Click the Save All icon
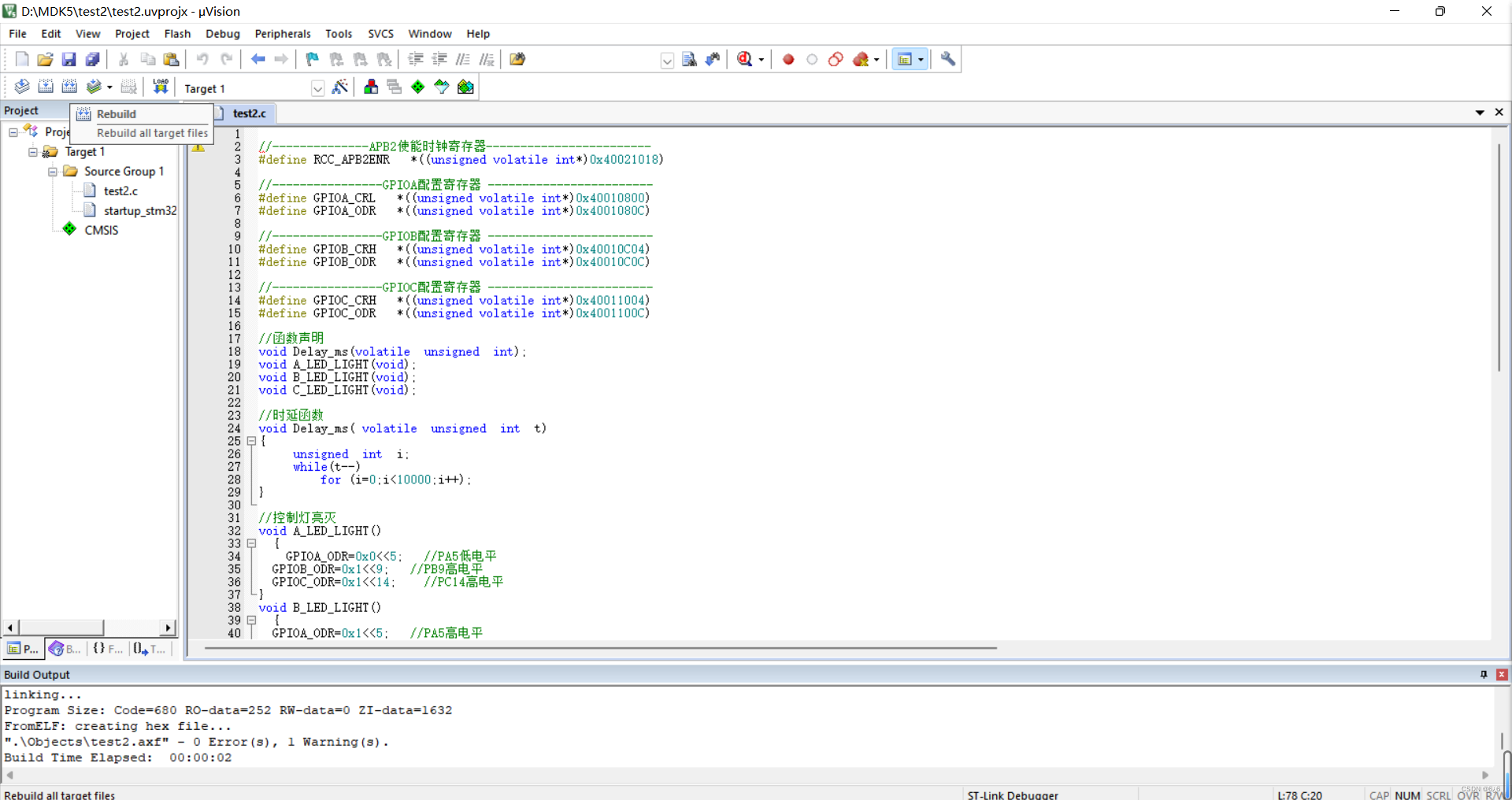1512x800 pixels. (x=92, y=59)
